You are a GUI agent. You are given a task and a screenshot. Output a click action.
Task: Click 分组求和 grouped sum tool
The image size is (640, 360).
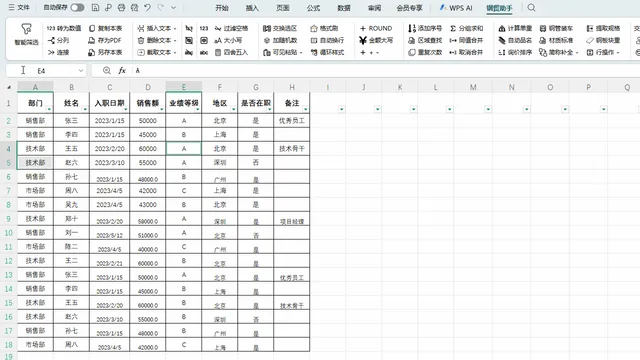[x=466, y=28]
